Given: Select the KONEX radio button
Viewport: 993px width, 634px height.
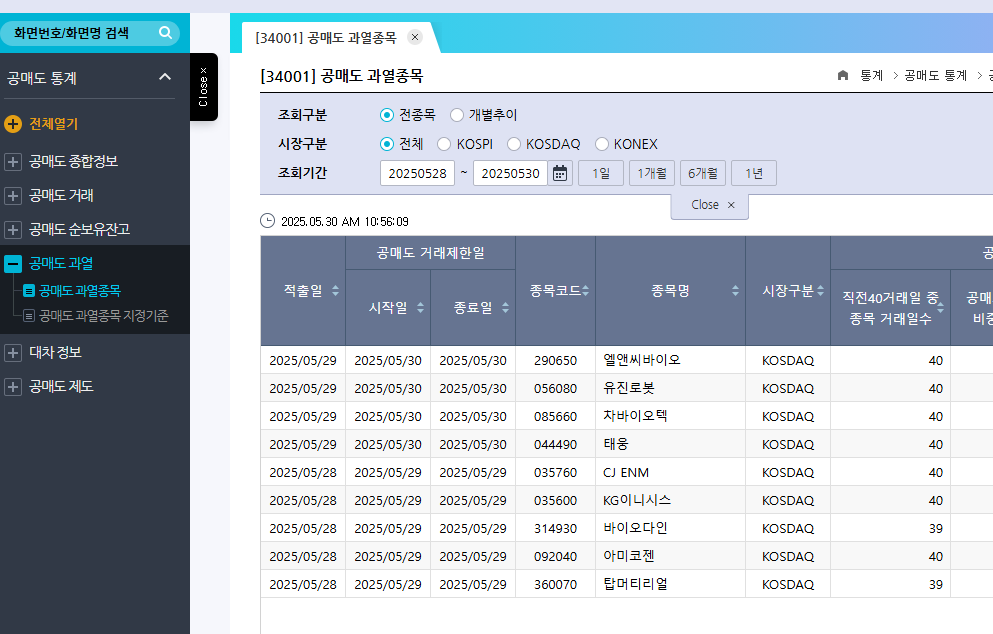Looking at the screenshot, I should tap(602, 144).
